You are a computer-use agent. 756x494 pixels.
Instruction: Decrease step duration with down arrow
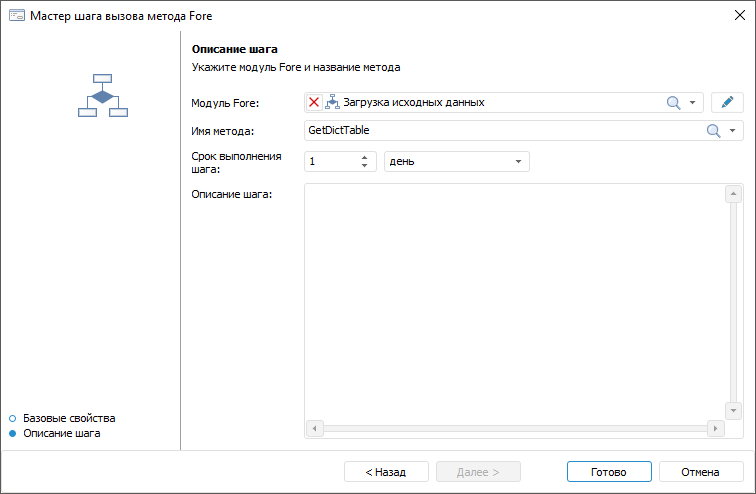tap(364, 166)
